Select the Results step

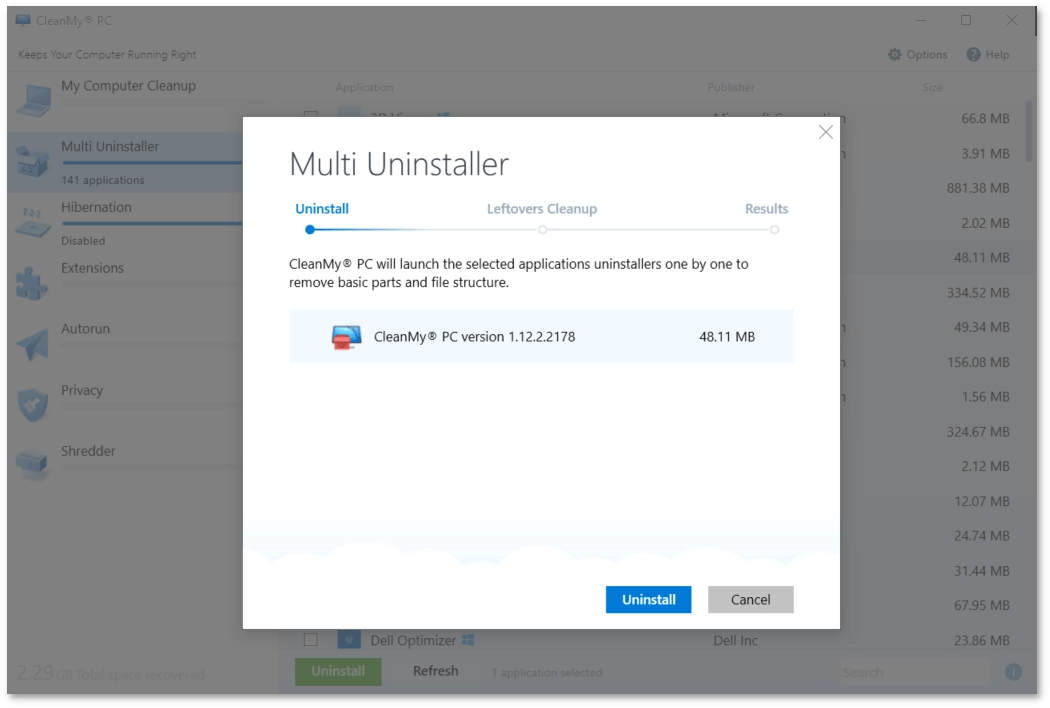tap(766, 209)
